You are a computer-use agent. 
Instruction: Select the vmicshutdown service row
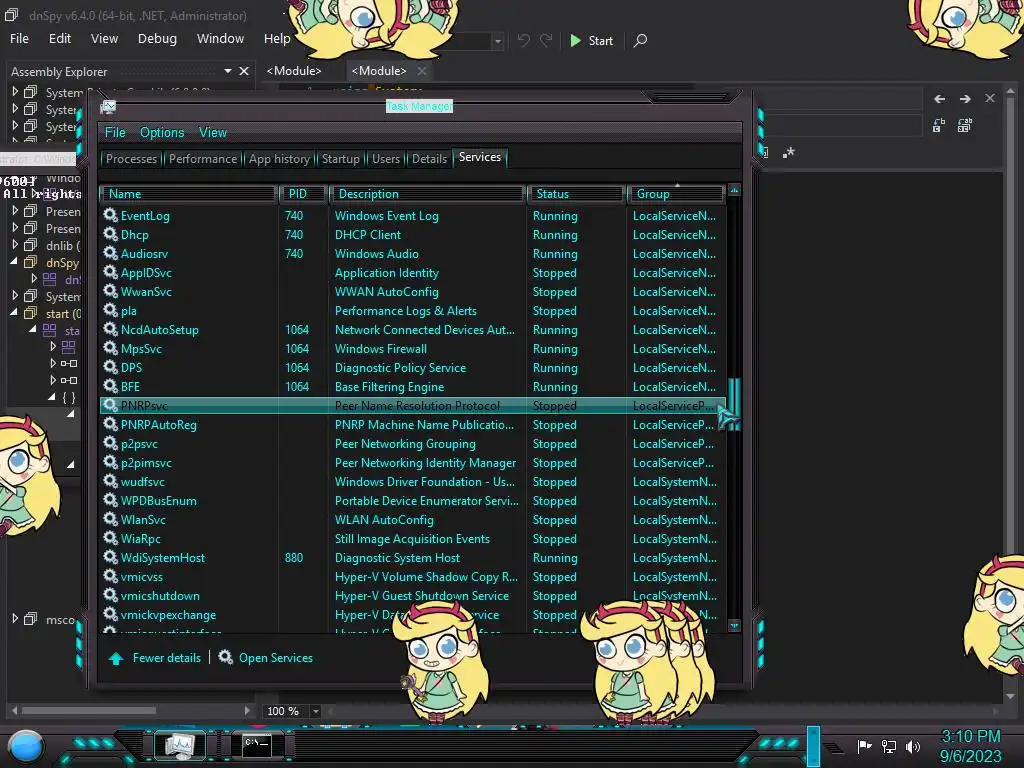pos(412,596)
